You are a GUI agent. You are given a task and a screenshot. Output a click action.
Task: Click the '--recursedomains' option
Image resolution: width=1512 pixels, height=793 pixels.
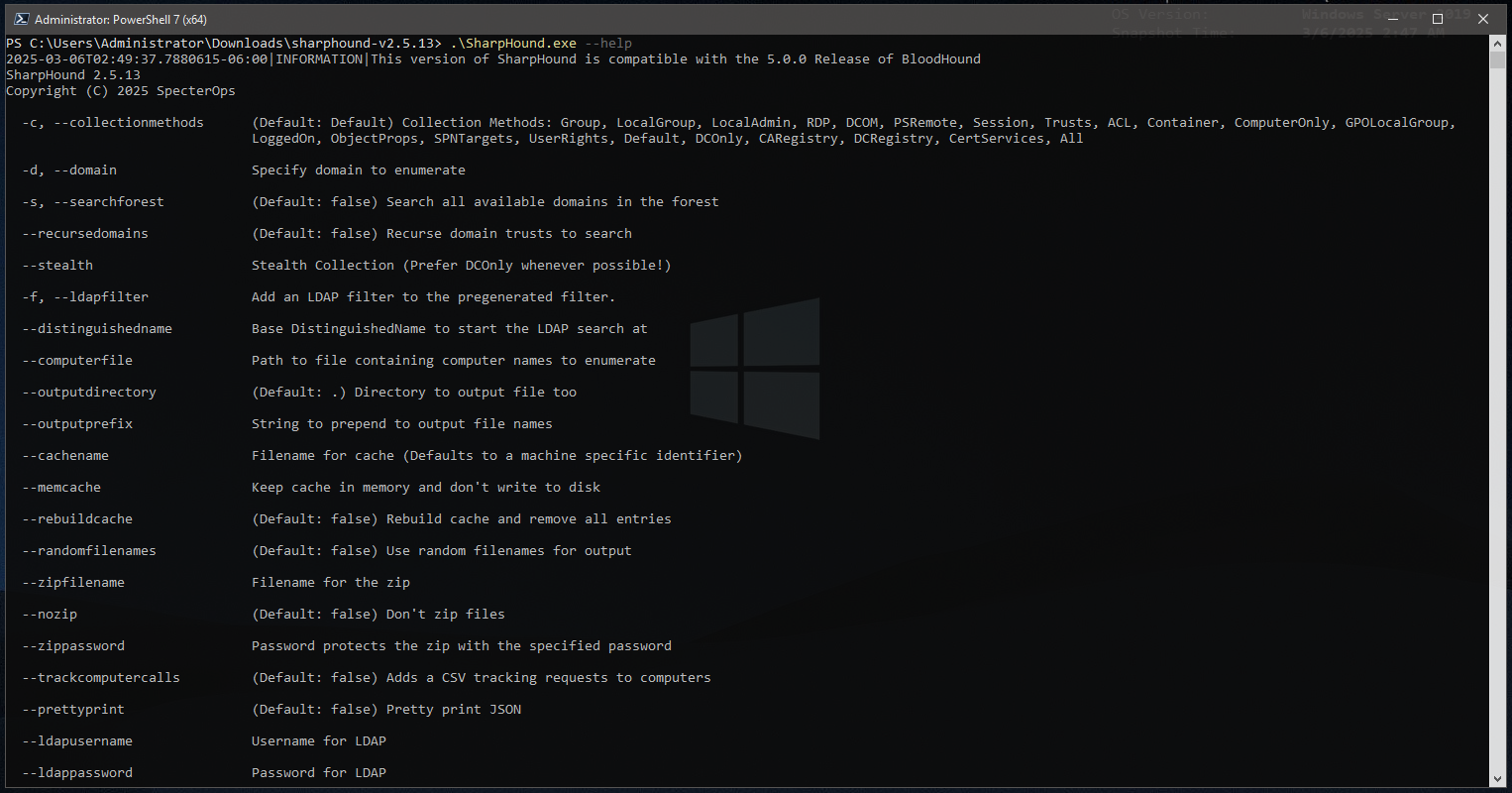pyautogui.click(x=85, y=234)
